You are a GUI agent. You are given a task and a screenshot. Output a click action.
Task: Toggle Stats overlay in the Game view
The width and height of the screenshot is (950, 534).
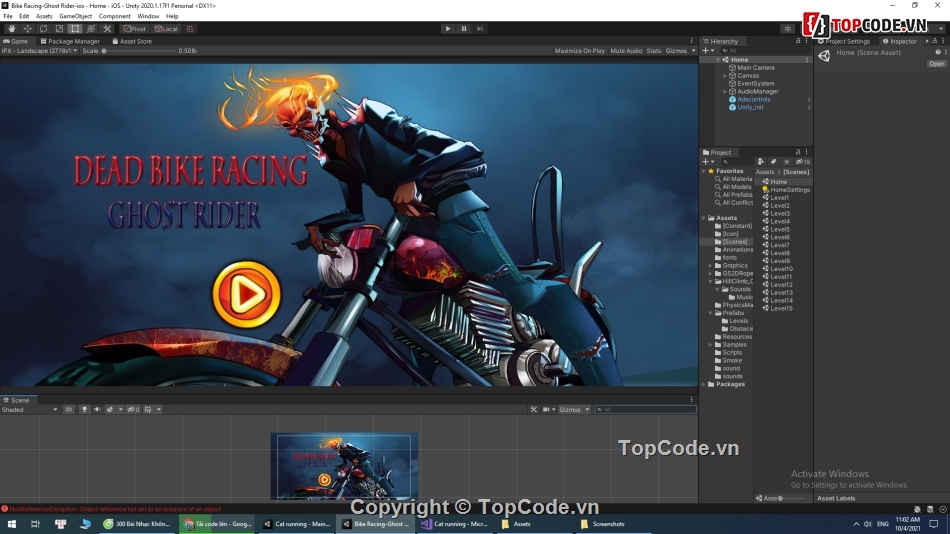[x=654, y=51]
